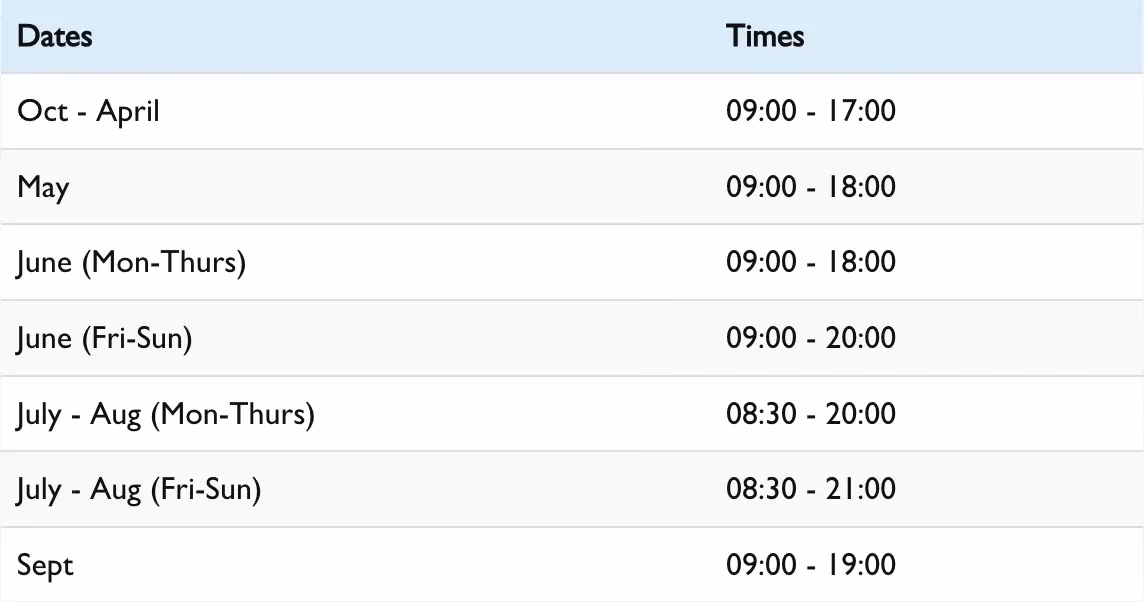1144x602 pixels.
Task: Select 20:00 closing time for June (Fri-Sun)
Action: click(x=861, y=338)
